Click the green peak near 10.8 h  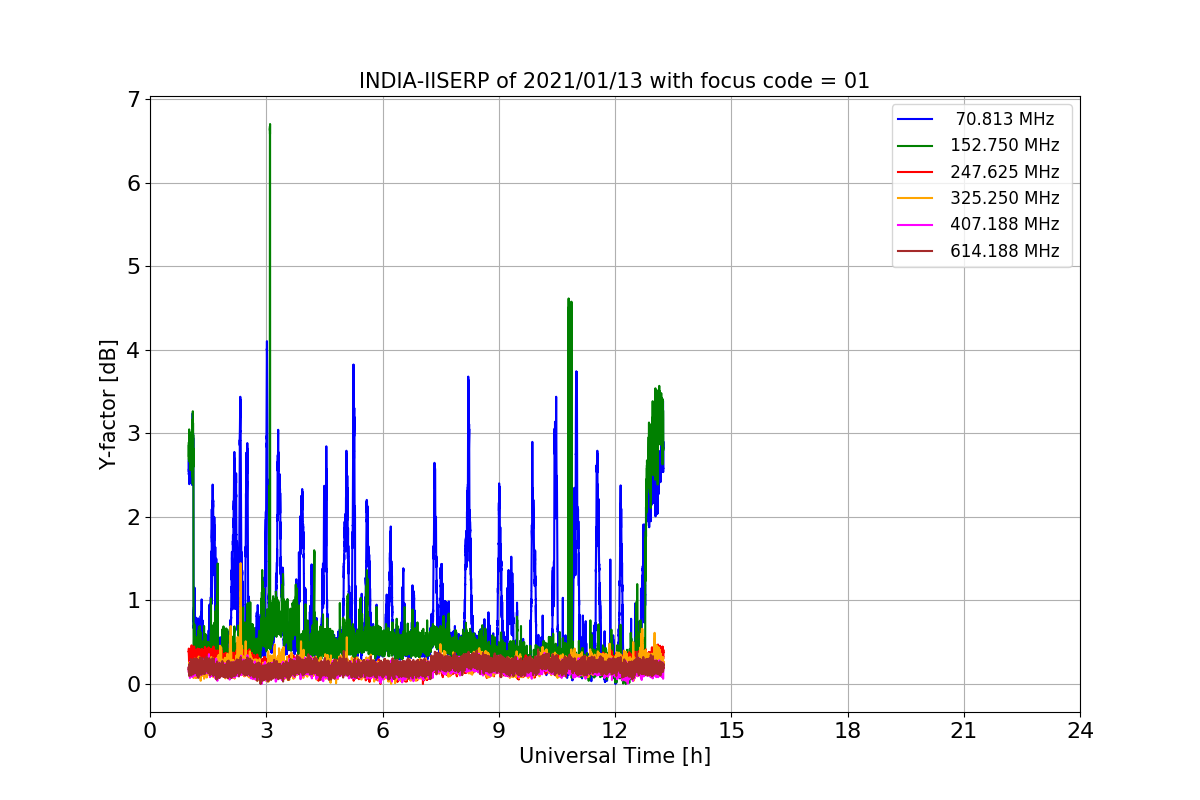point(569,300)
